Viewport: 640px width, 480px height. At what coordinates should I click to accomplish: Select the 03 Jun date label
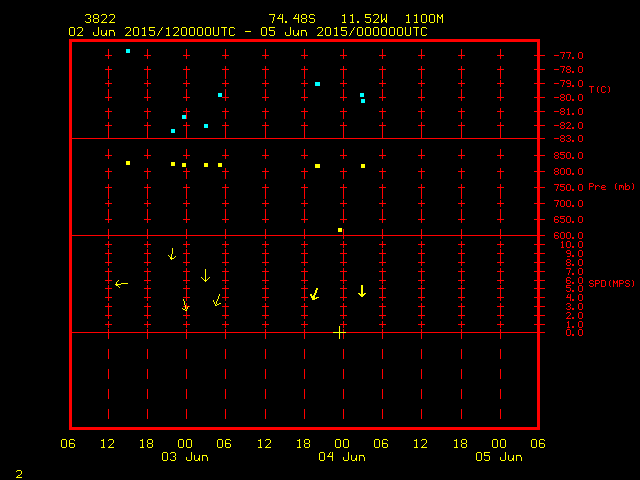click(185, 457)
